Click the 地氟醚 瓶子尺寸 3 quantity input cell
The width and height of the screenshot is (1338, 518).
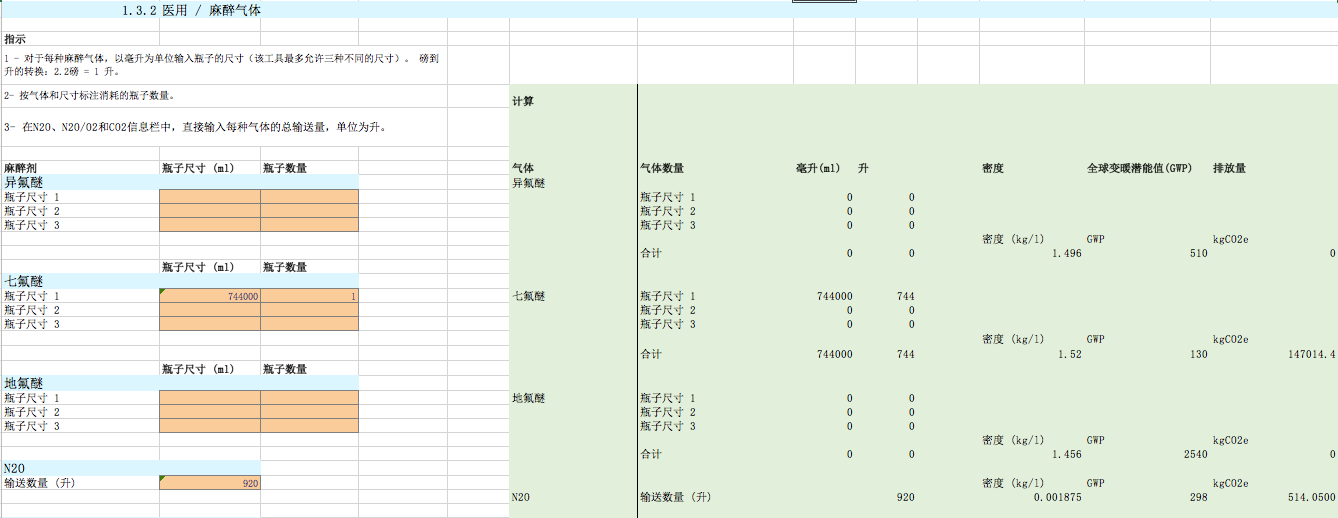pyautogui.click(x=309, y=426)
